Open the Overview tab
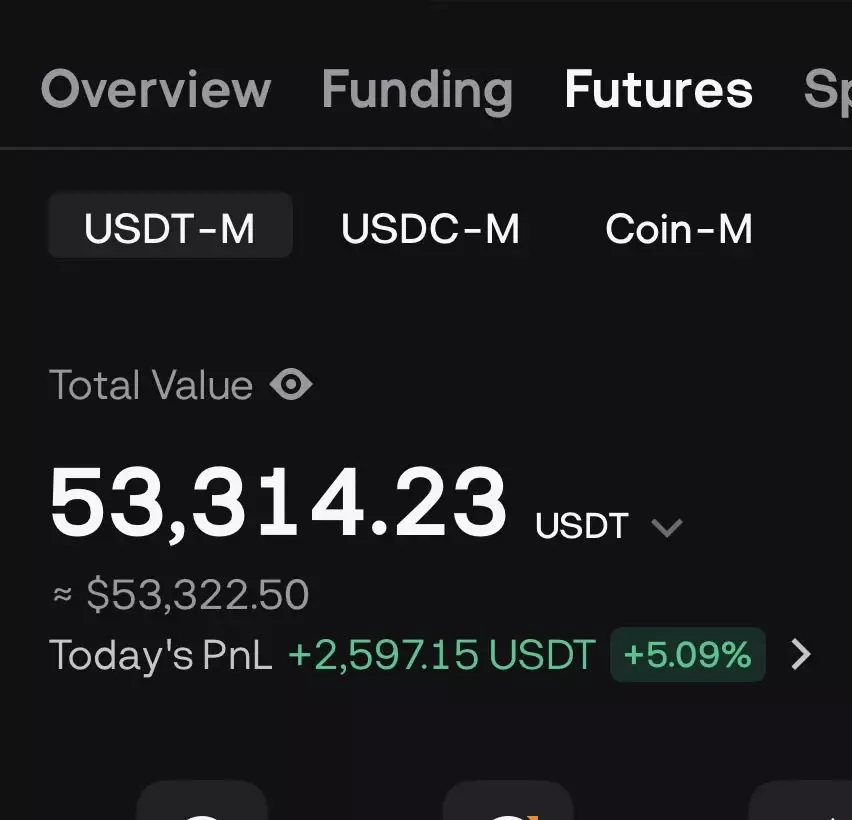This screenshot has width=852, height=820. 156,89
